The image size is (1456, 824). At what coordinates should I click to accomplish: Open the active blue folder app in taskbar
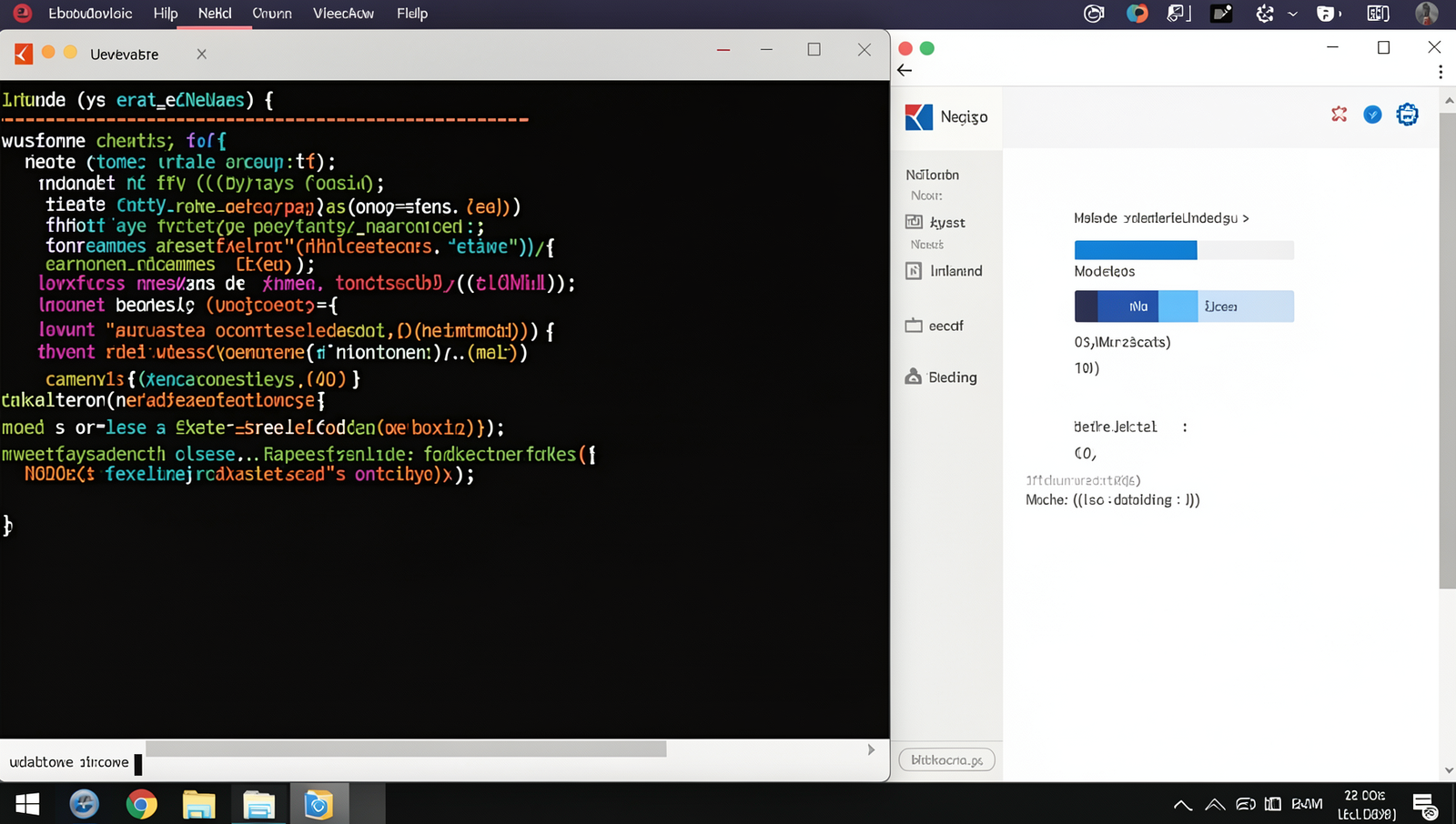pyautogui.click(x=318, y=805)
